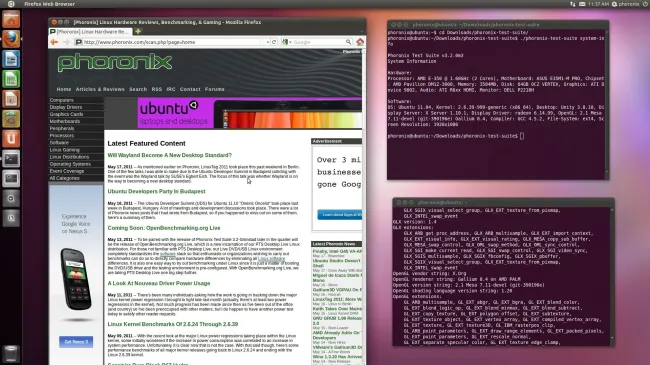650x365 pixels.
Task: Select the Phoronix browser tab
Action: tap(90, 32)
